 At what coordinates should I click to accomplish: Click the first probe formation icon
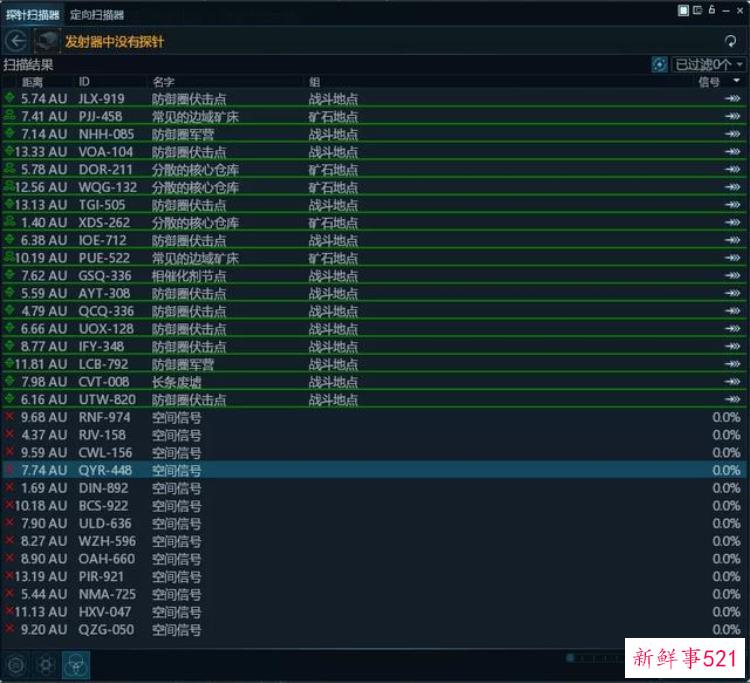coord(16,663)
